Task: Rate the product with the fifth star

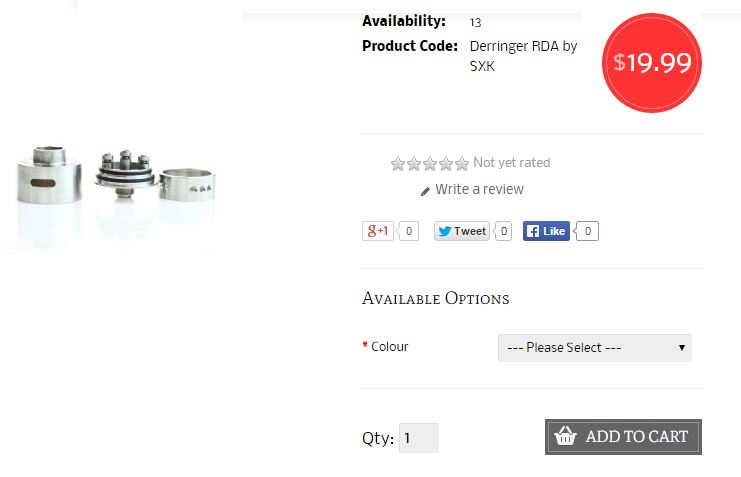Action: click(x=462, y=164)
